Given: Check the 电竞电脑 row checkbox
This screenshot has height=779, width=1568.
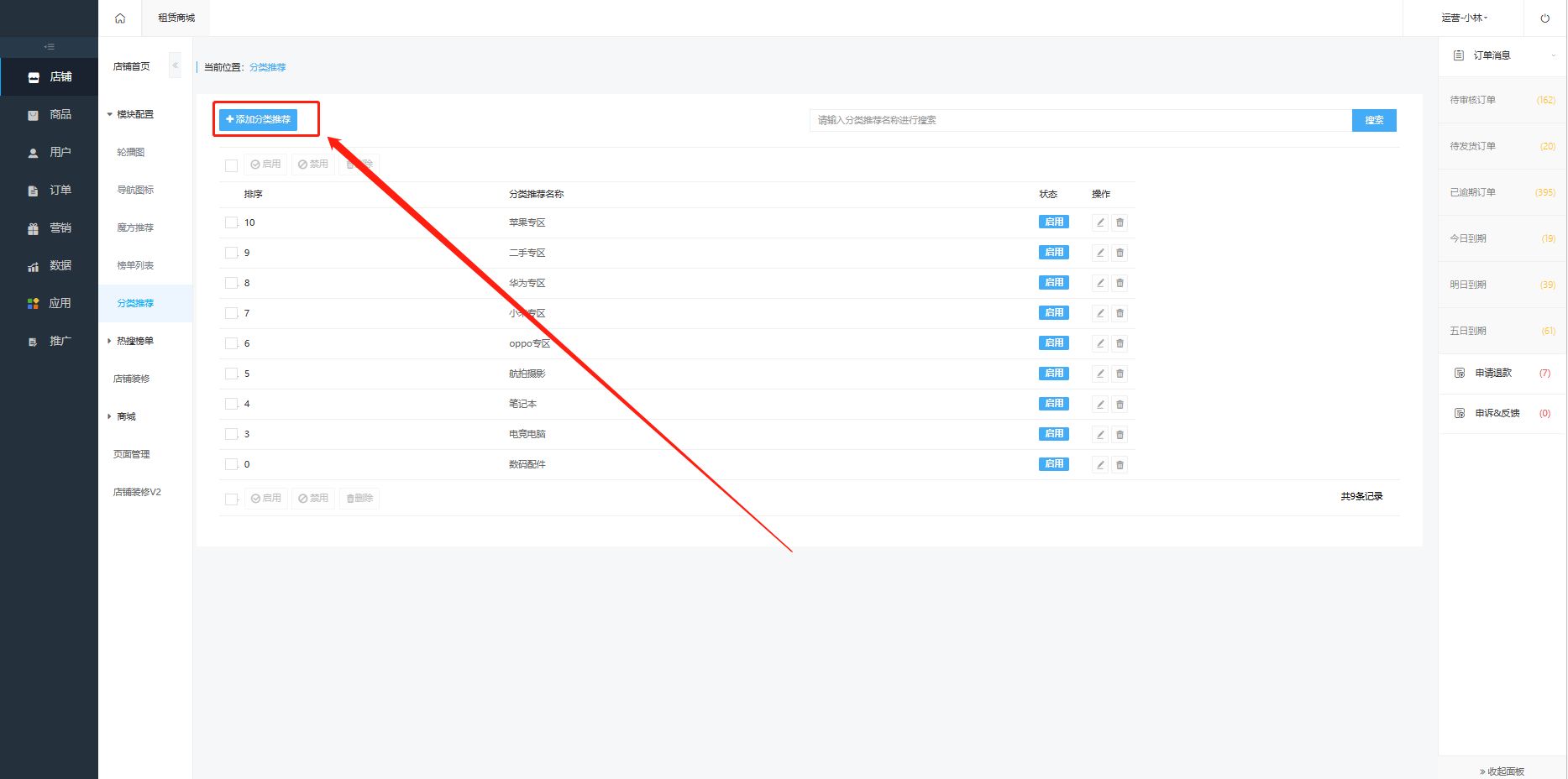Looking at the screenshot, I should click(x=231, y=434).
